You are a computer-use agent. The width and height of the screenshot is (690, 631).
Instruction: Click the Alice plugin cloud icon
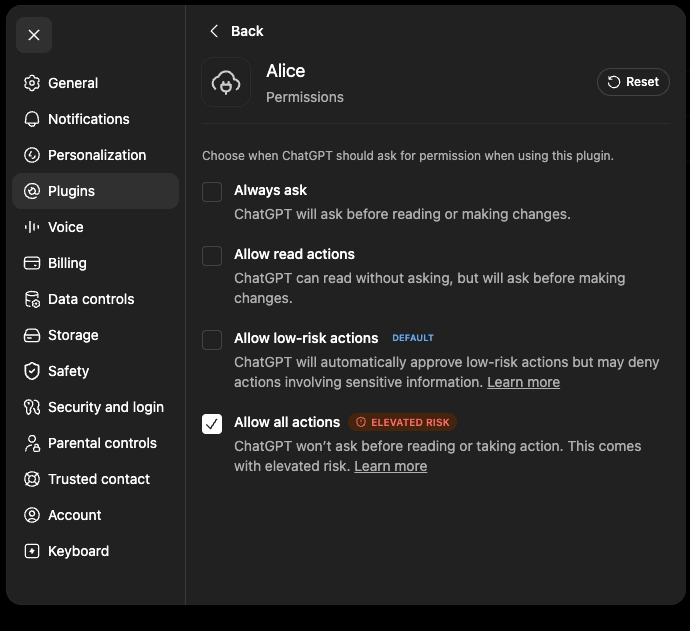pyautogui.click(x=226, y=82)
